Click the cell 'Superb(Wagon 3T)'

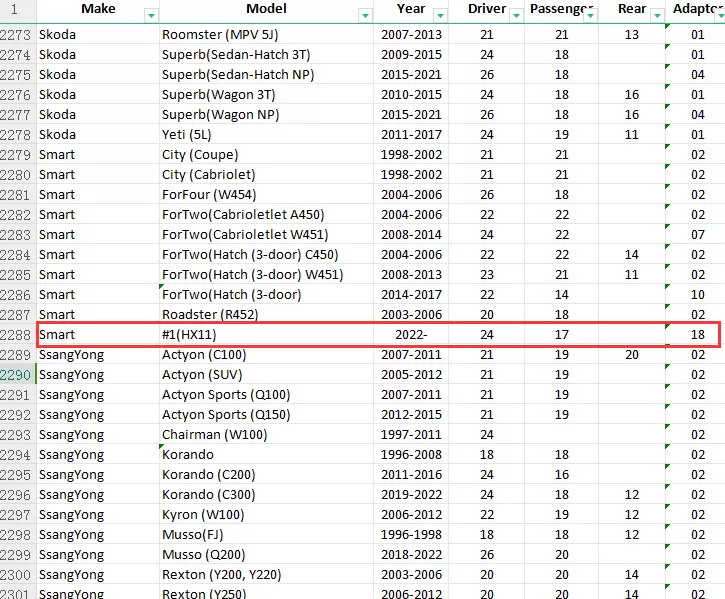pyautogui.click(x=266, y=94)
